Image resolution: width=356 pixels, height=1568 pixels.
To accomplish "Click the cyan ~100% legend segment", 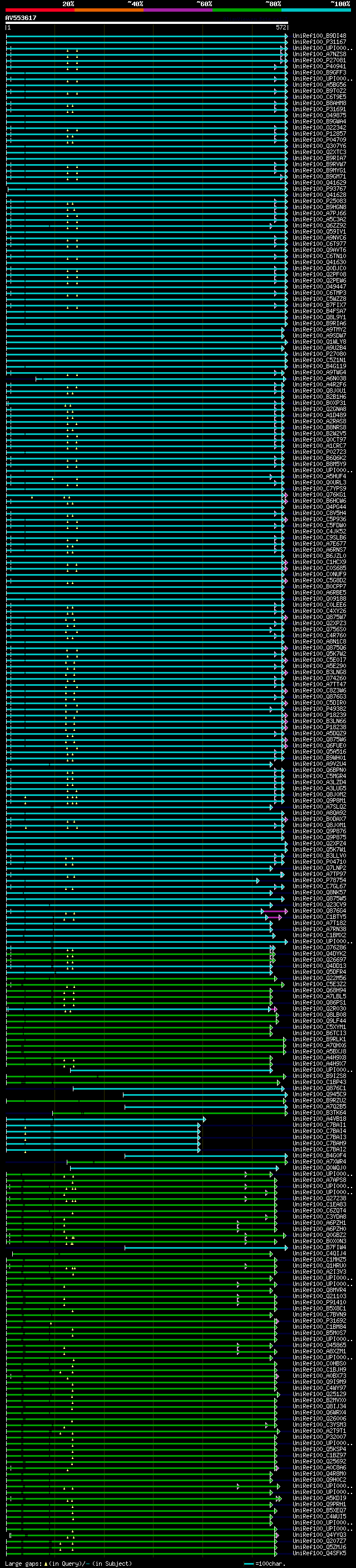I will pyautogui.click(x=316, y=10).
